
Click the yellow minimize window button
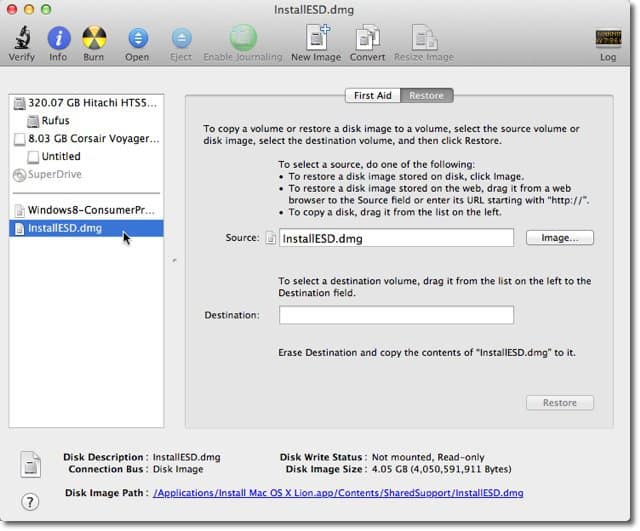click(x=29, y=9)
